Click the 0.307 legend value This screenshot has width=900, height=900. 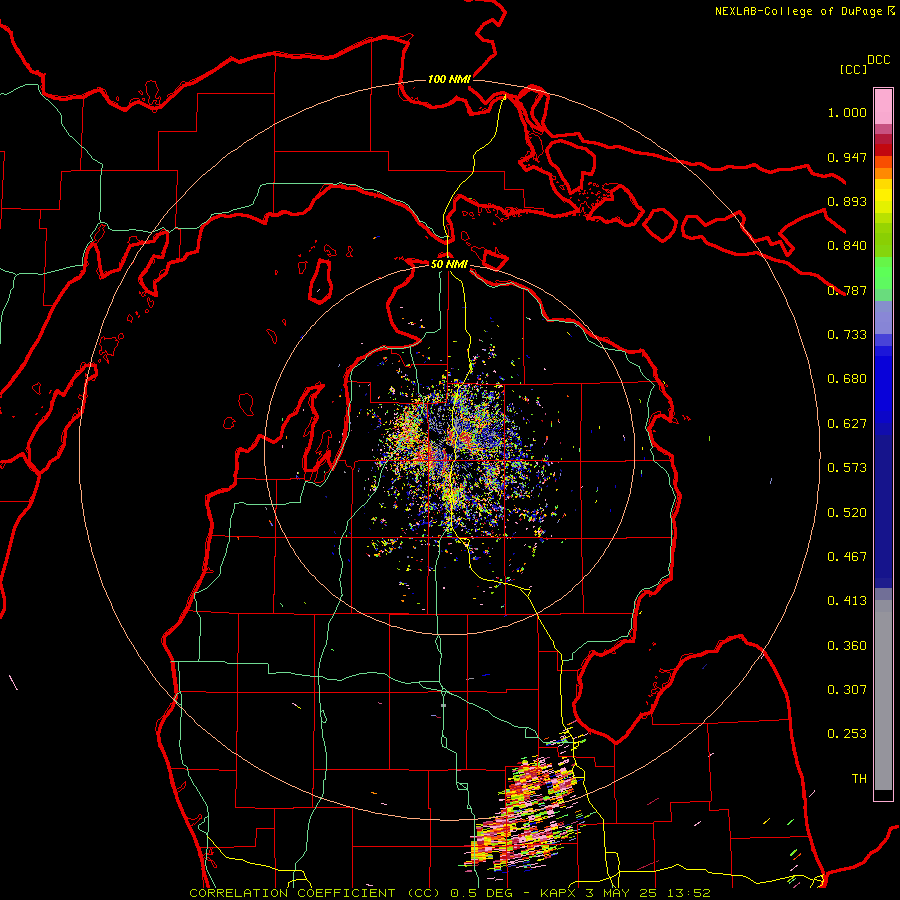point(847,690)
